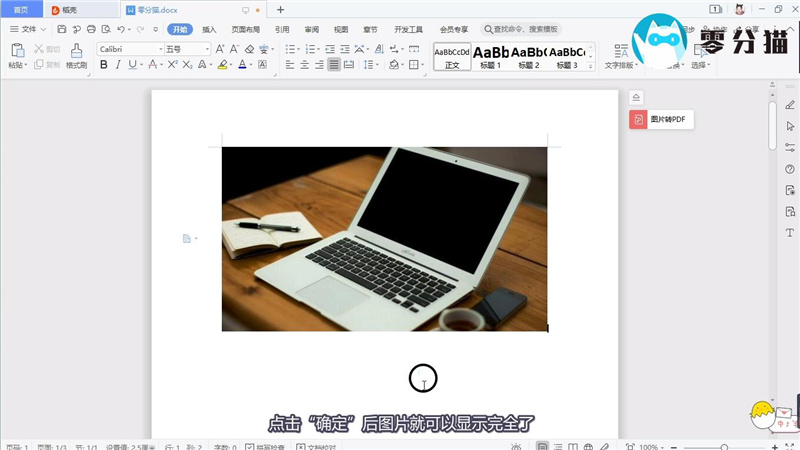Toggle italic text formatting
This screenshot has width=800, height=450.
(118, 65)
